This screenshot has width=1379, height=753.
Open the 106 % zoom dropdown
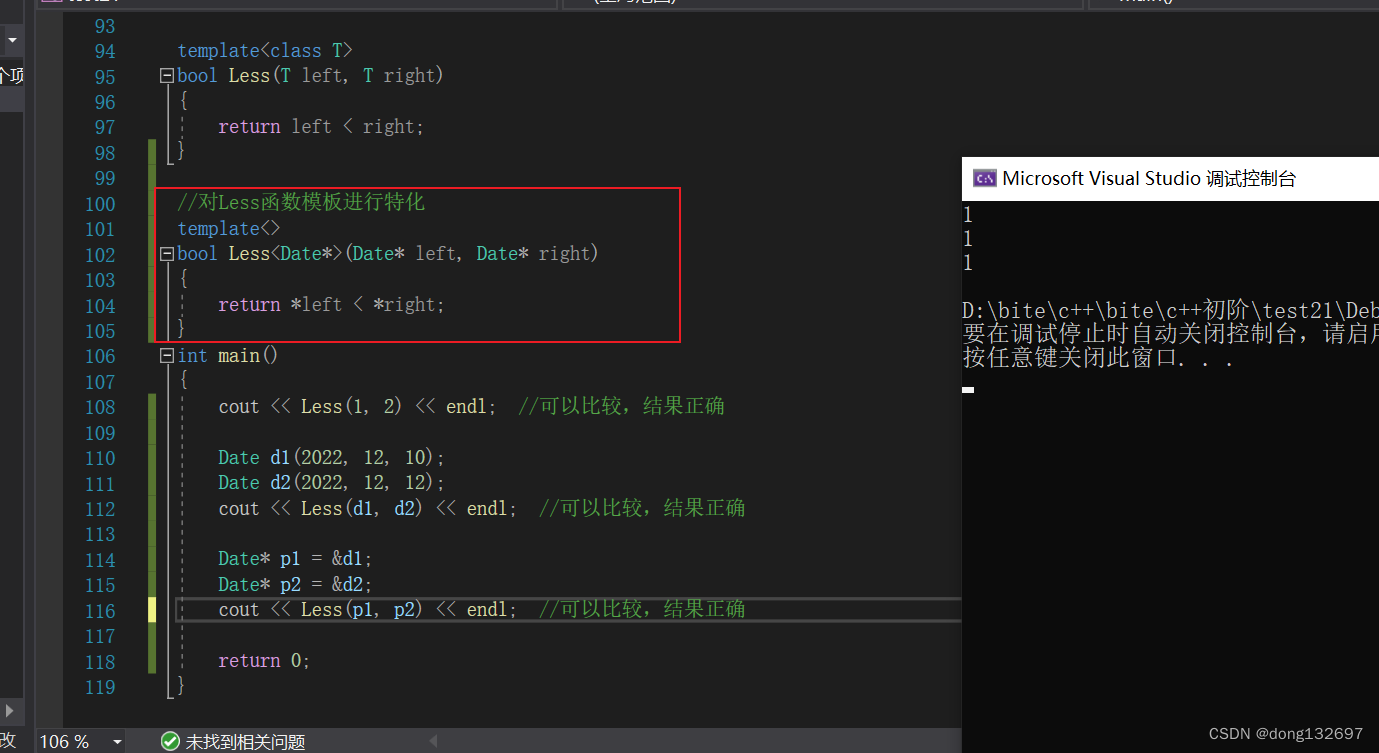[117, 742]
